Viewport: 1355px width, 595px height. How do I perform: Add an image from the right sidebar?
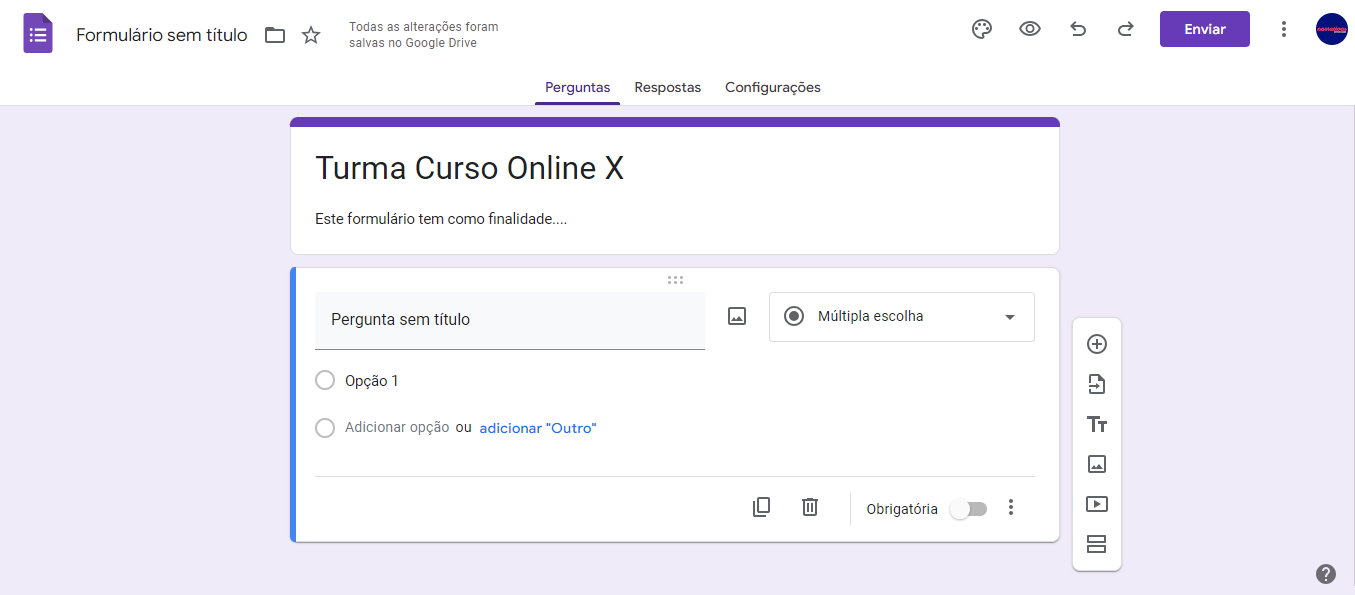[1097, 464]
